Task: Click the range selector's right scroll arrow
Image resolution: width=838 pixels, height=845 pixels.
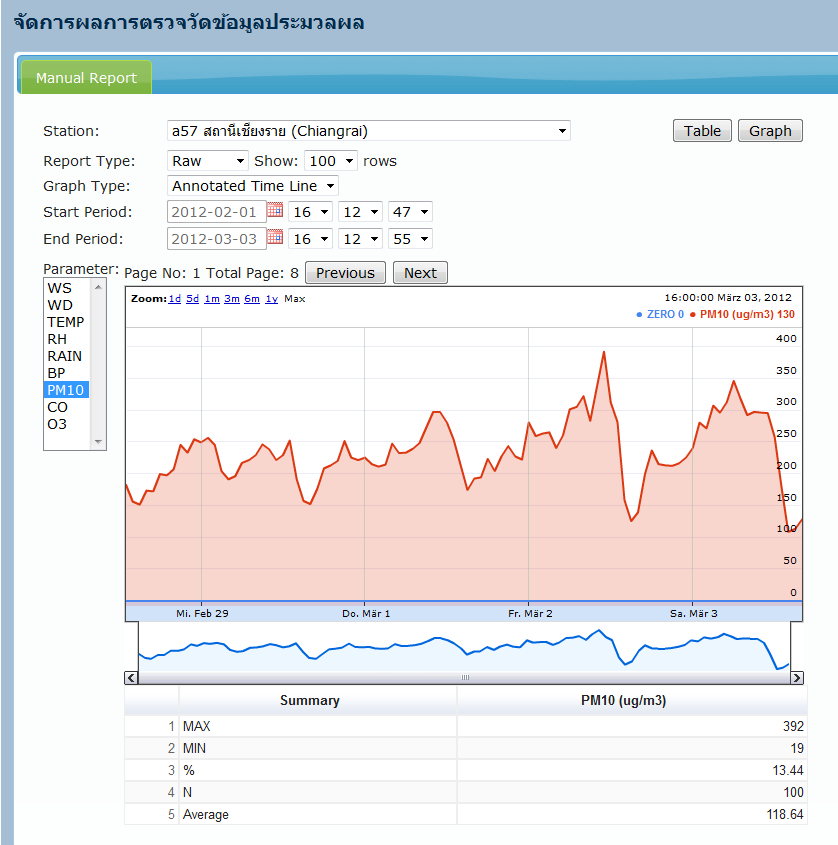Action: (x=797, y=678)
